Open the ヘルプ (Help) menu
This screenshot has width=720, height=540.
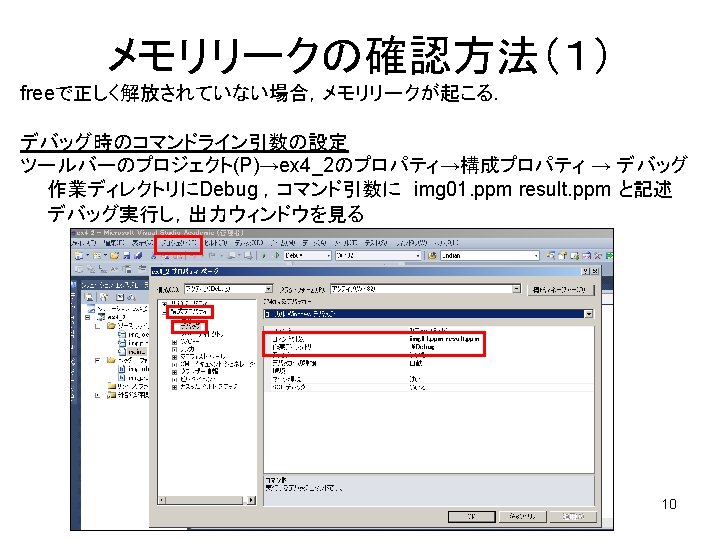point(447,243)
